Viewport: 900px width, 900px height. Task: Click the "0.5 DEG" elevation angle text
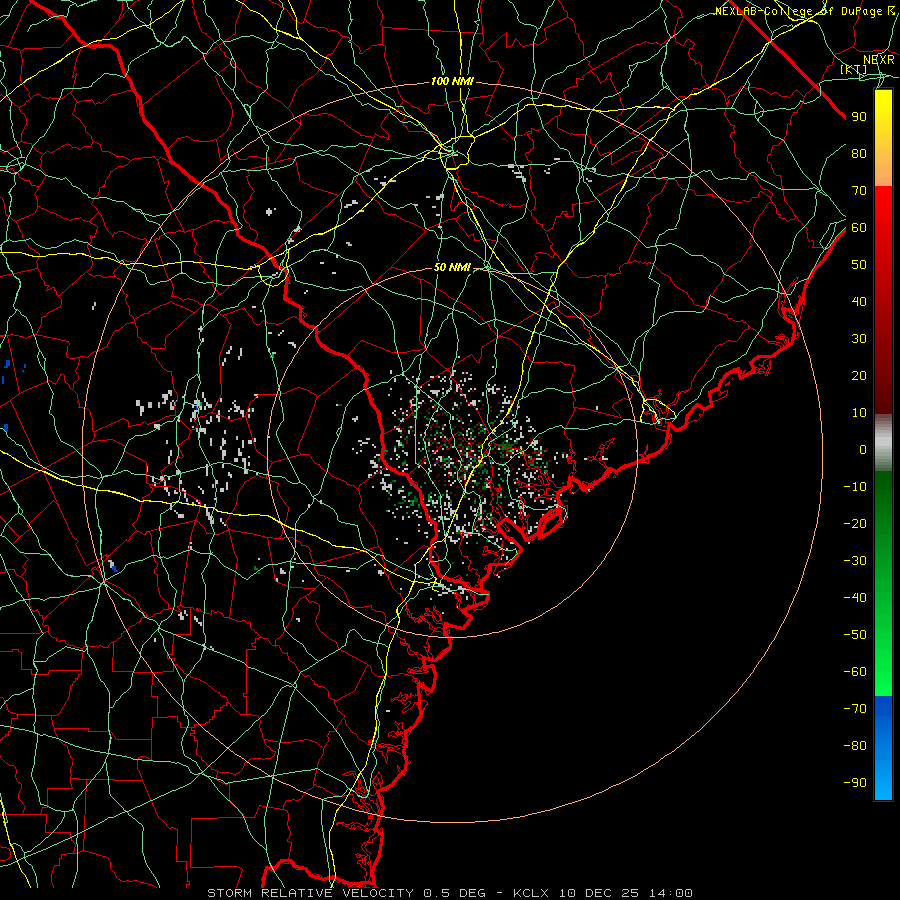coord(454,893)
